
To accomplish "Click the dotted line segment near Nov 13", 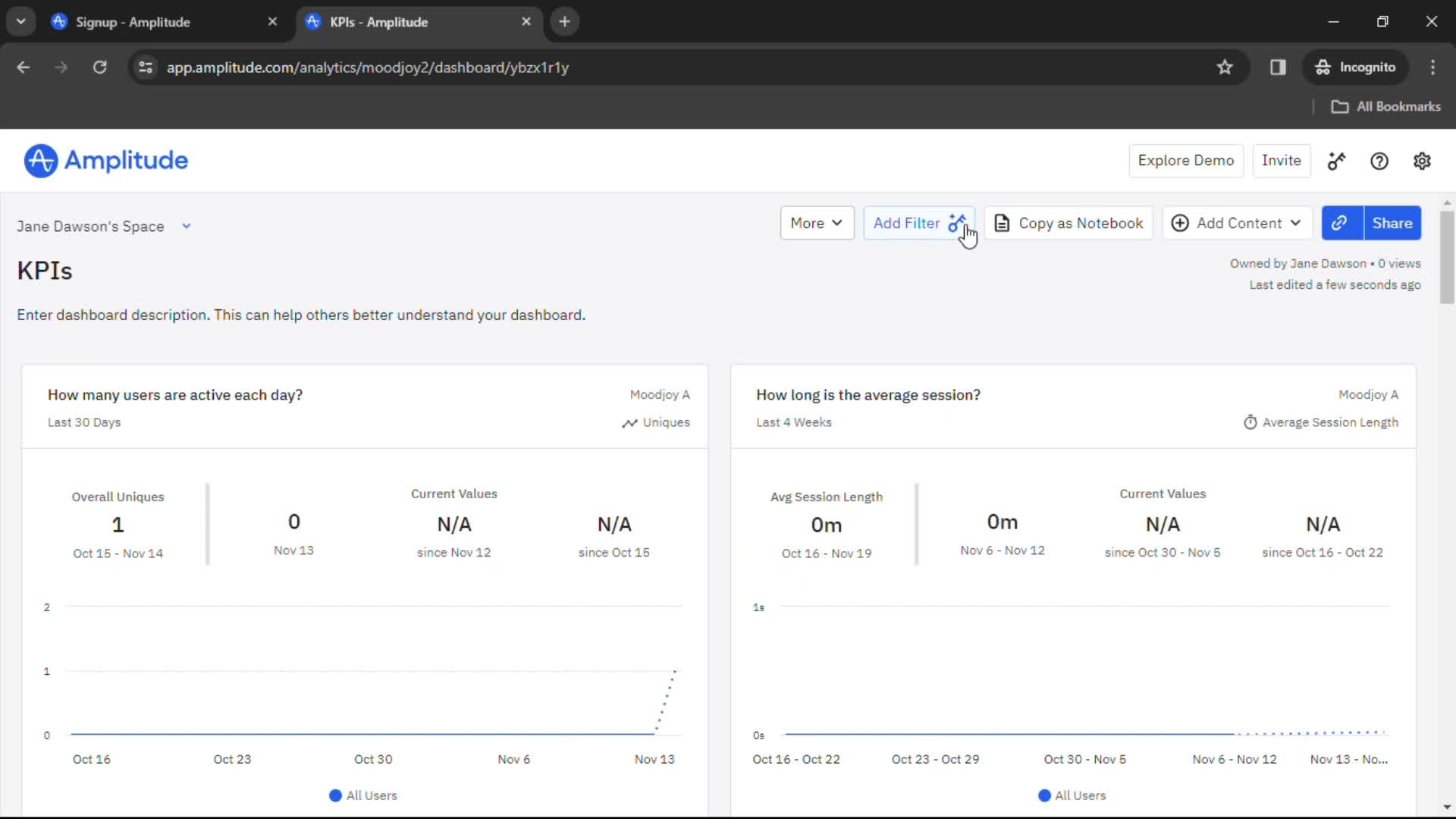I will (x=666, y=701).
